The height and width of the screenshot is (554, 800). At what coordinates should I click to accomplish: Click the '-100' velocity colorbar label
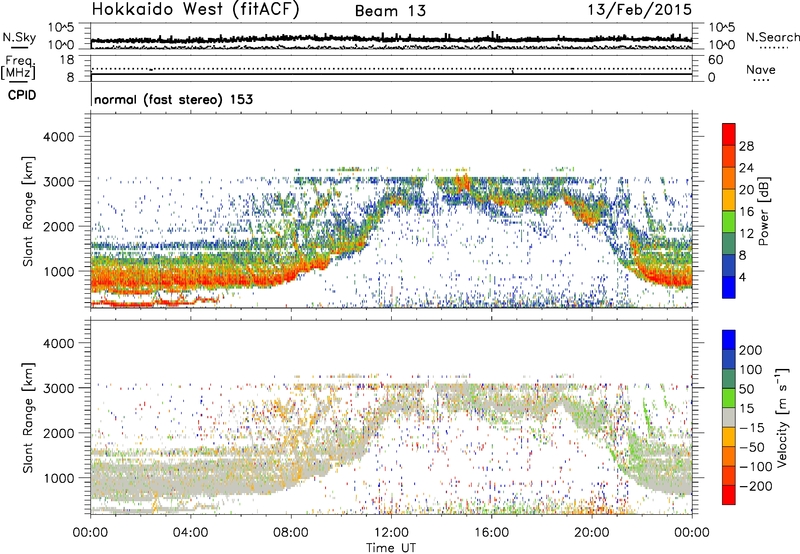tap(756, 467)
